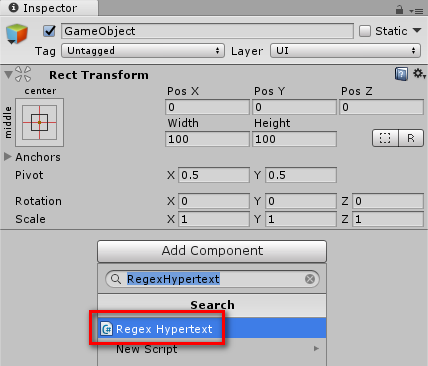
Task: Click the Height field
Action: (294, 139)
